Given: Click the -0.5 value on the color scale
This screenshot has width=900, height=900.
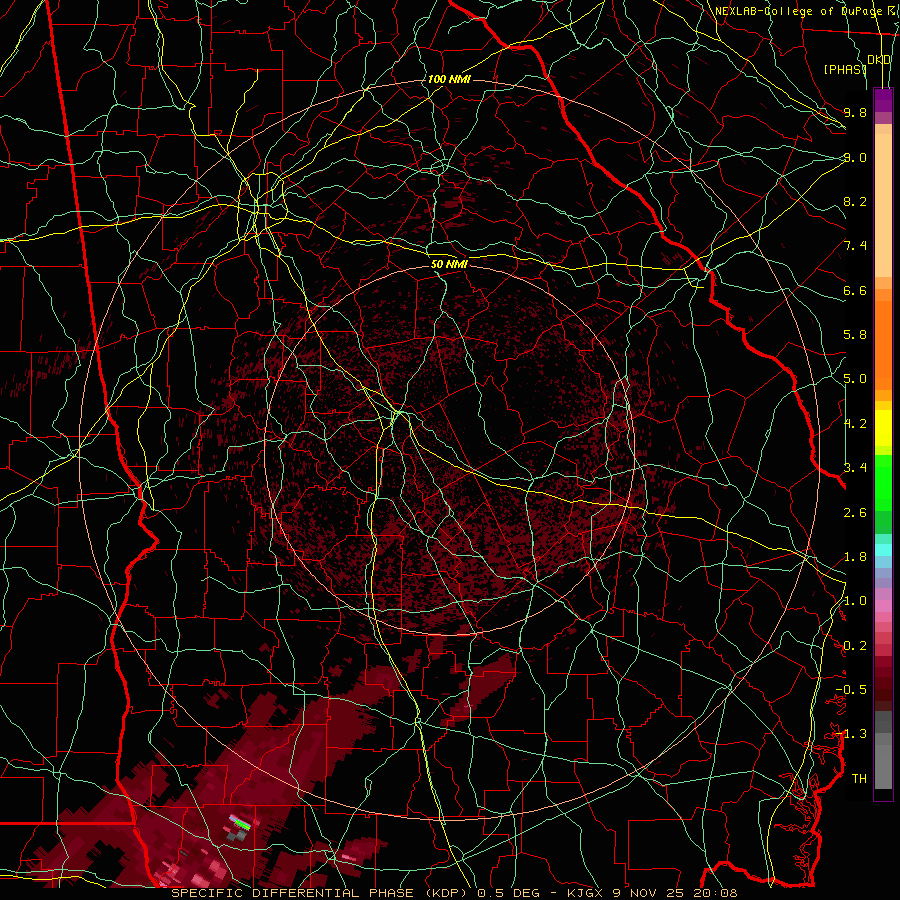Looking at the screenshot, I should pos(851,690).
